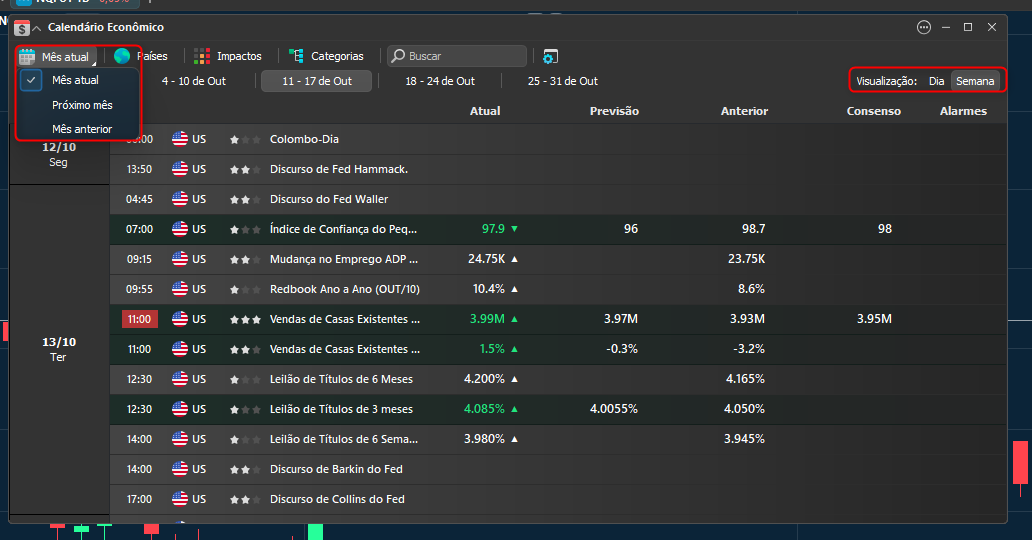Click the 3.95M consensus value

click(x=874, y=319)
